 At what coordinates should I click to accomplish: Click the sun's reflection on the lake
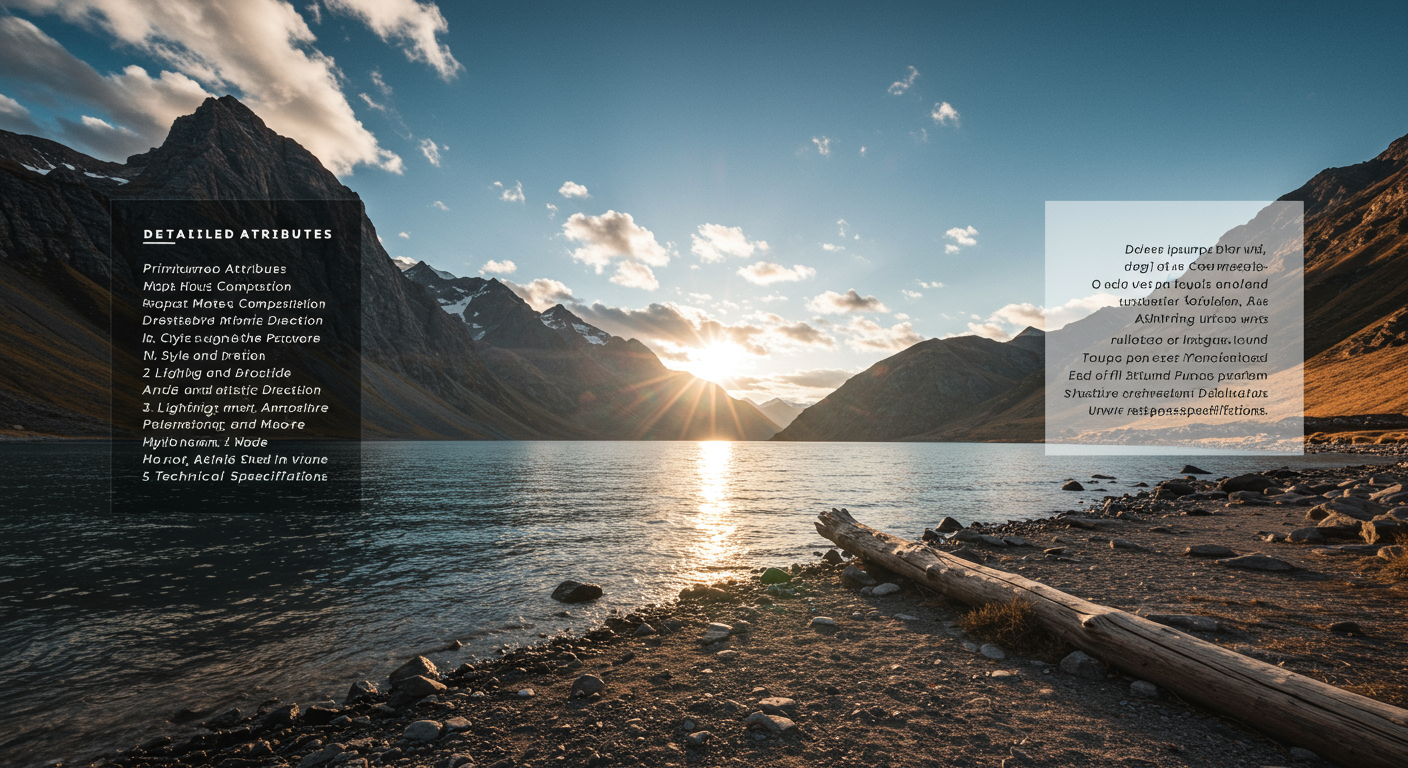pyautogui.click(x=714, y=500)
